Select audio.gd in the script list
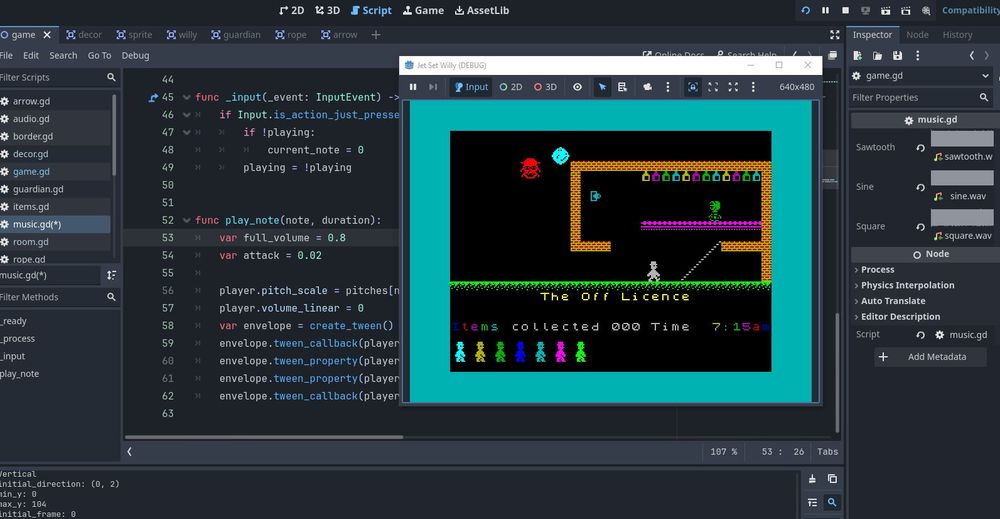The width and height of the screenshot is (1000, 519). click(31, 119)
